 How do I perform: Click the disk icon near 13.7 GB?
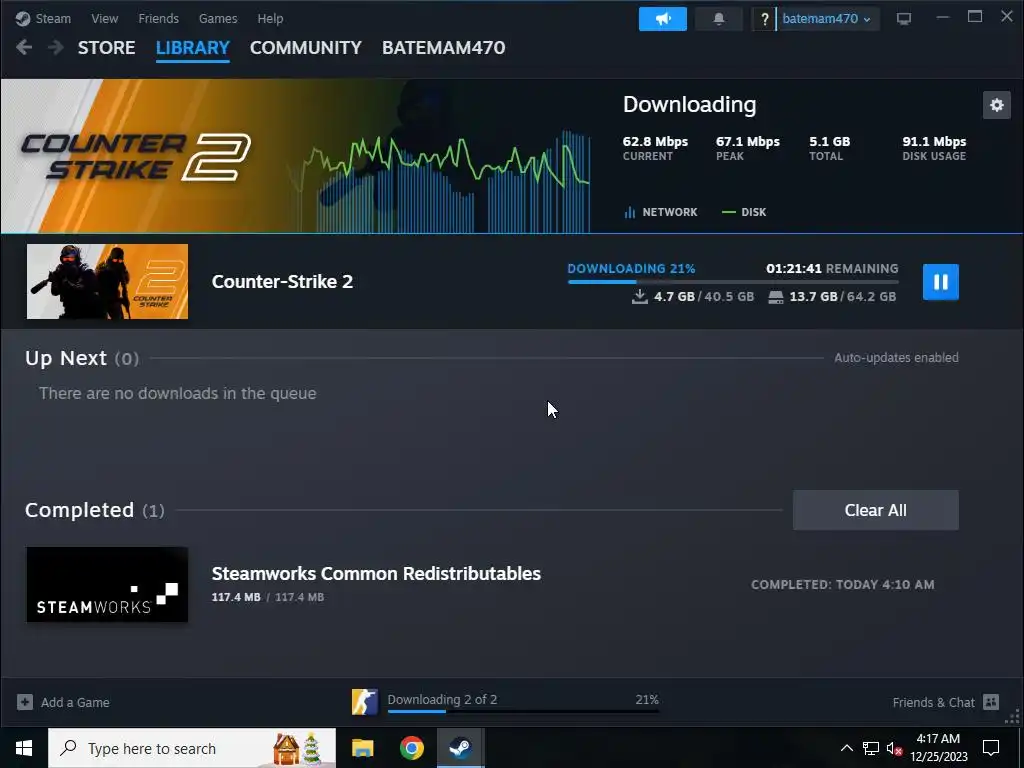(x=776, y=297)
